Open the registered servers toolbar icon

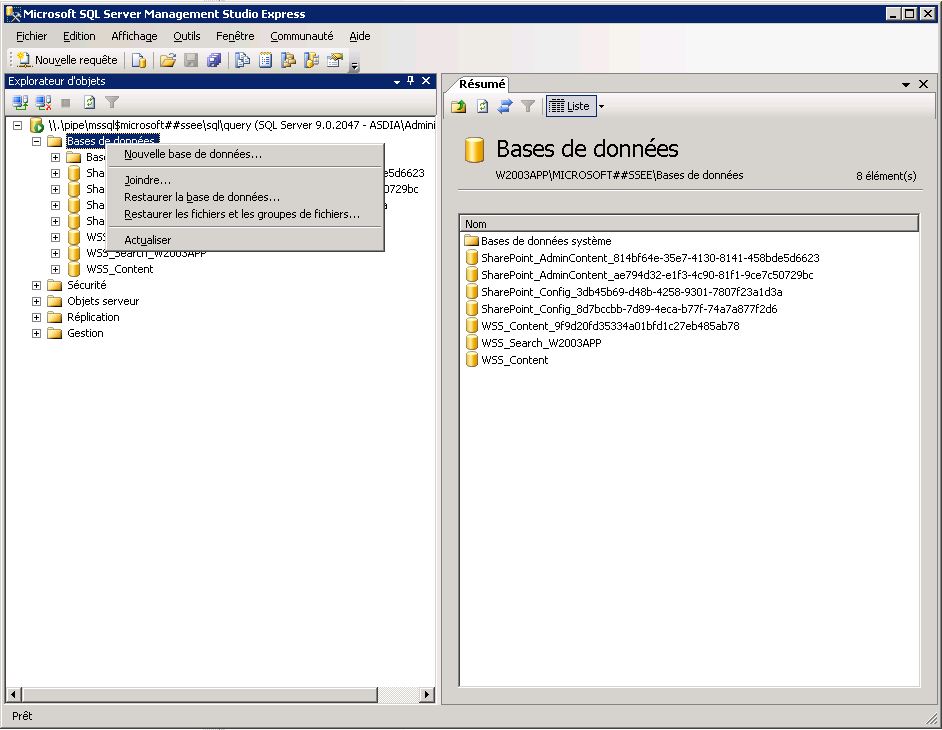click(x=242, y=60)
